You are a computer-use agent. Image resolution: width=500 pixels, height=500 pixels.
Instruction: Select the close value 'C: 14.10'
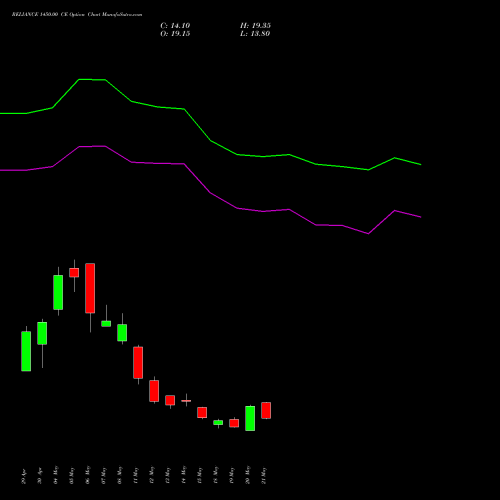[175, 26]
